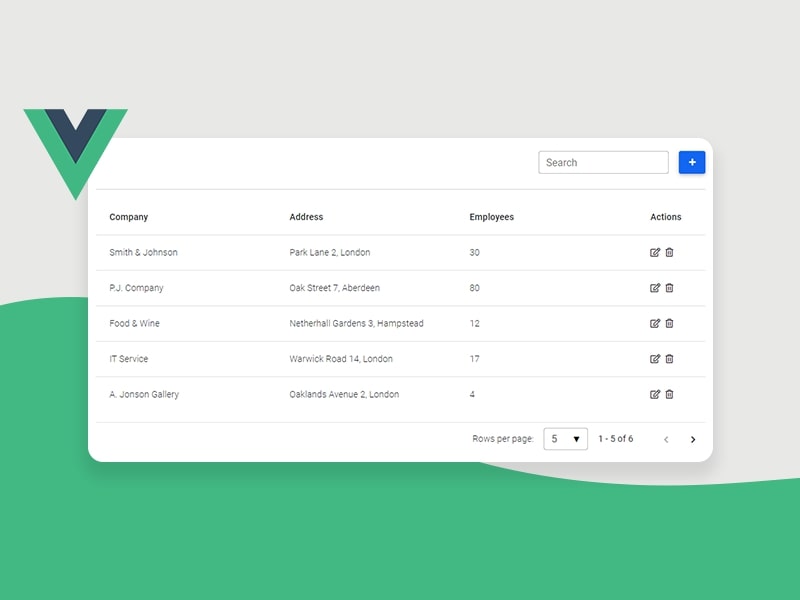Screen dimensions: 800x600
Task: Sort by the Company column header
Action: pos(129,217)
